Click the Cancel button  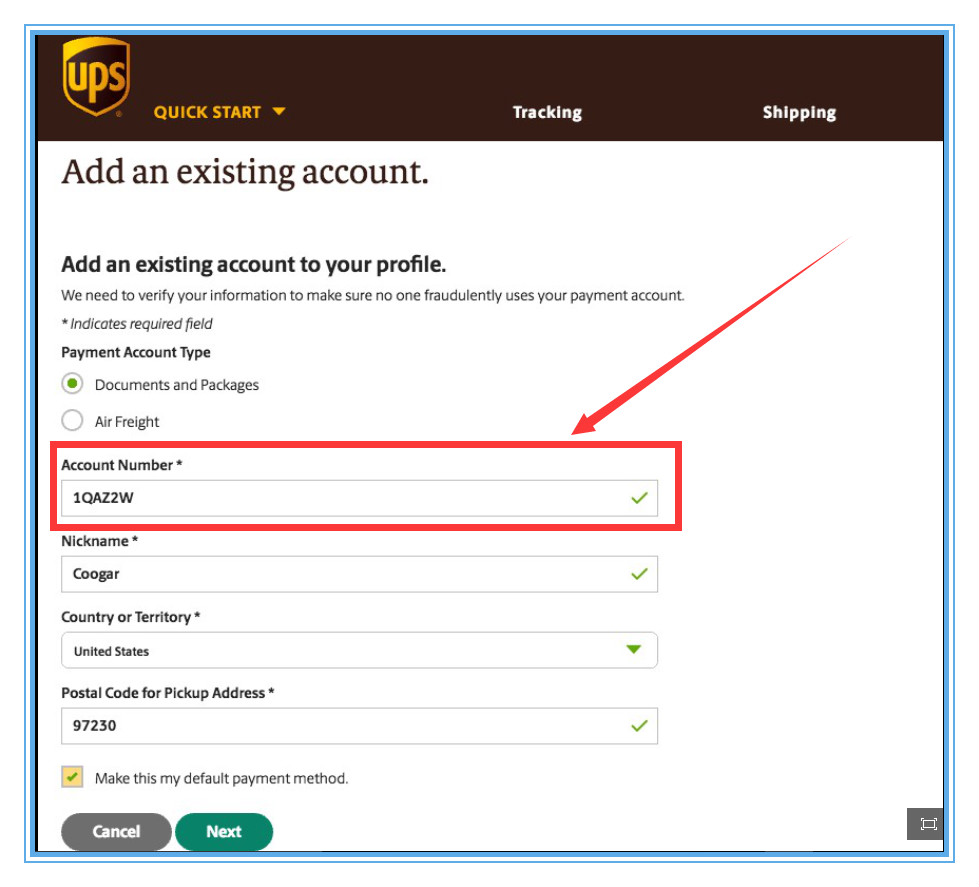[x=116, y=831]
